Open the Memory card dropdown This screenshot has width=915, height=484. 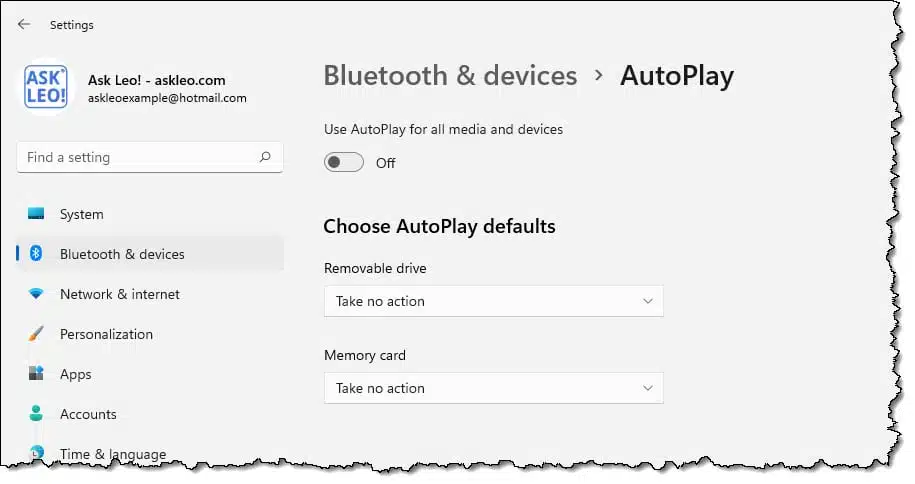pyautogui.click(x=494, y=388)
